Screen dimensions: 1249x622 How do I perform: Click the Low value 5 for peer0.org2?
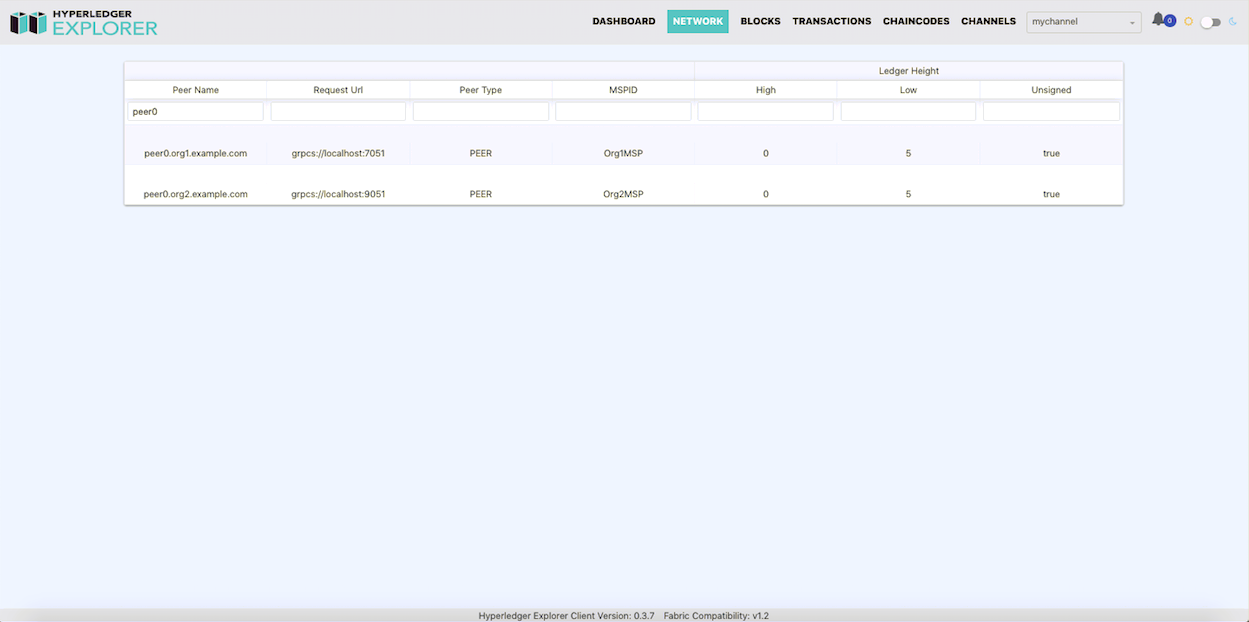coord(908,194)
